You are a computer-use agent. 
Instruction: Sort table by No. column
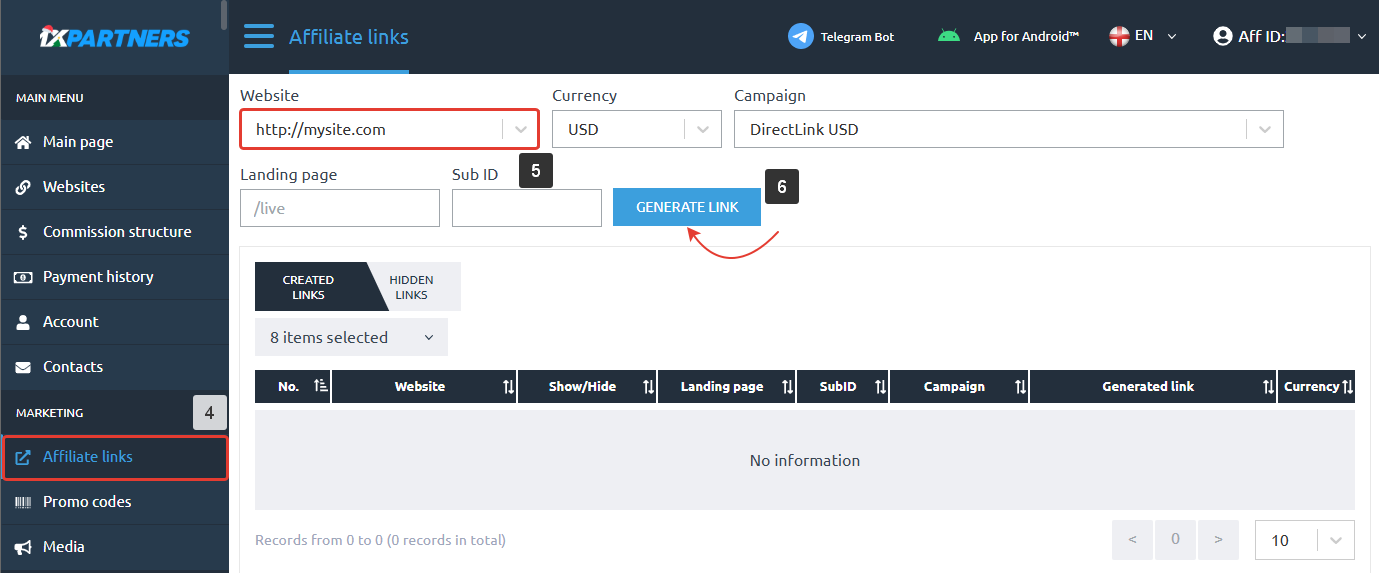[x=321, y=387]
